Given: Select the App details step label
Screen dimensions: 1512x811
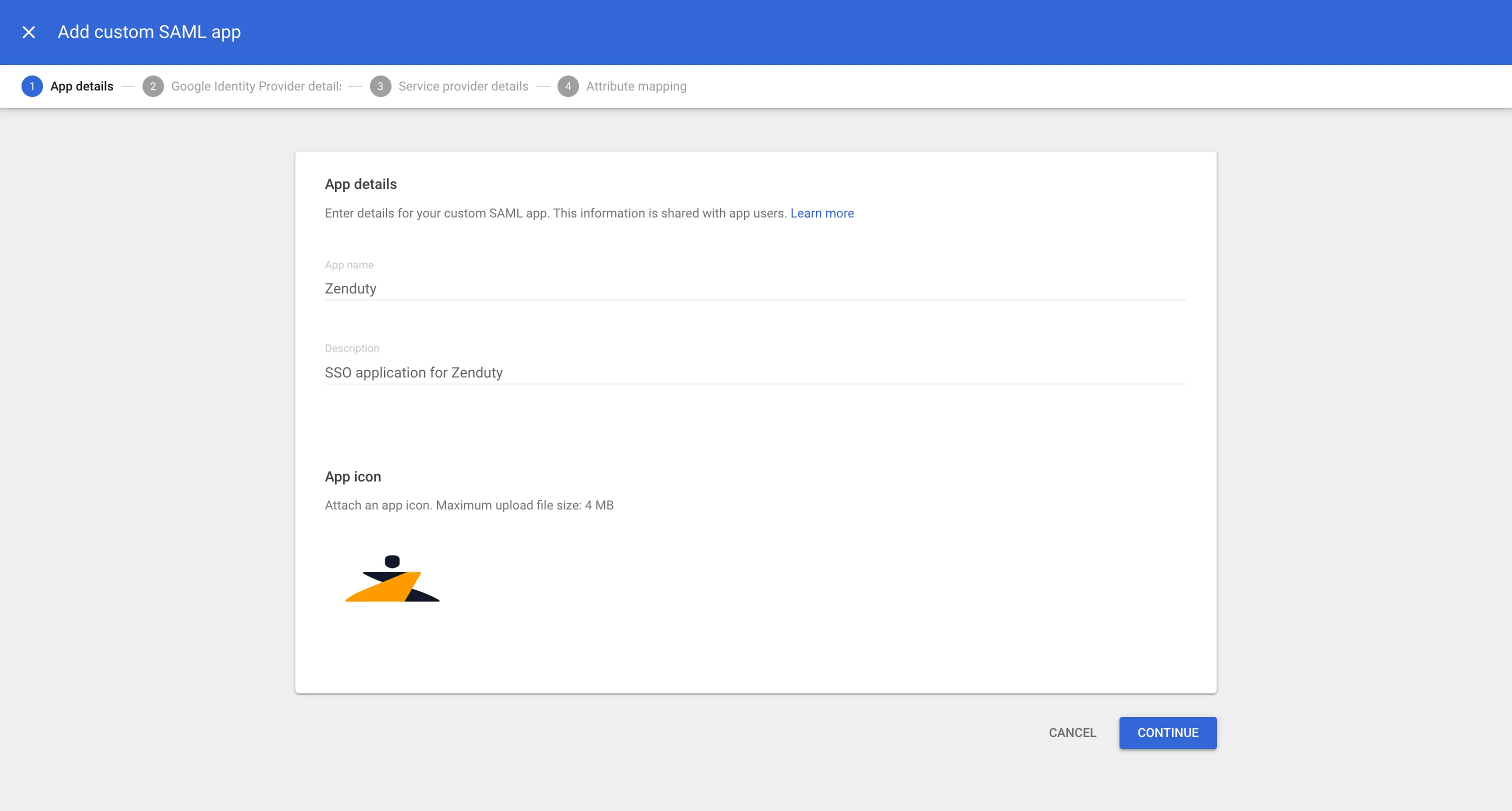Looking at the screenshot, I should [81, 86].
